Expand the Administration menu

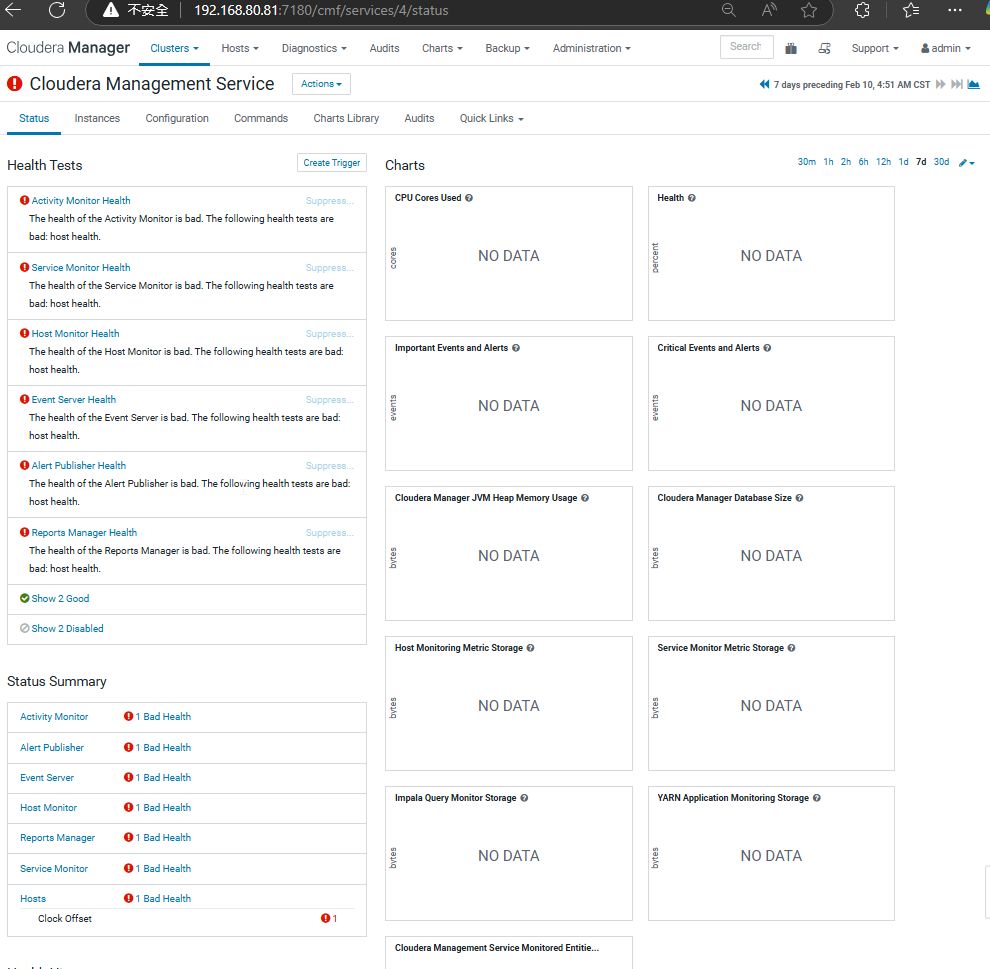pos(591,48)
